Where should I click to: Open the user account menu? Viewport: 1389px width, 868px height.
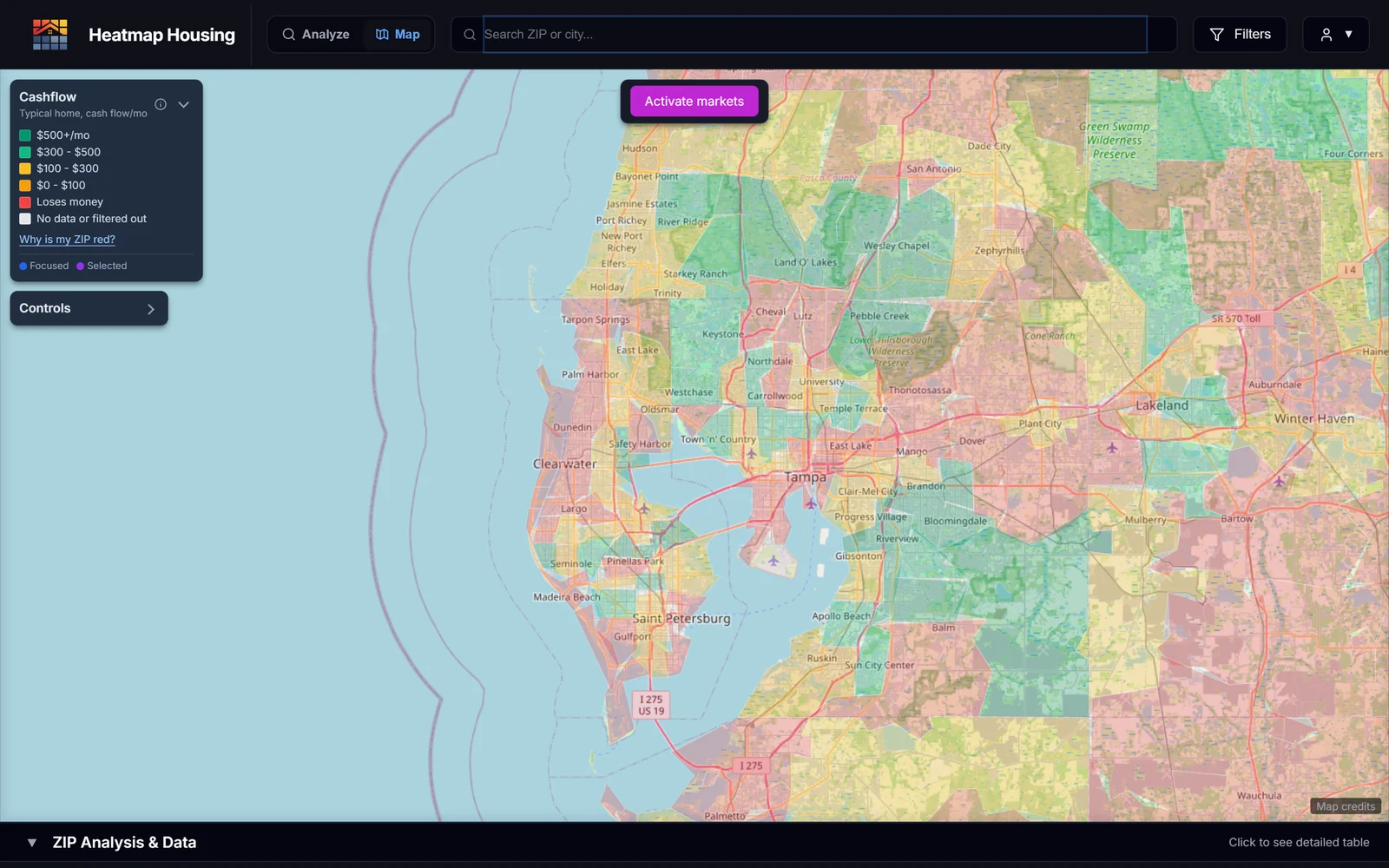click(x=1336, y=35)
